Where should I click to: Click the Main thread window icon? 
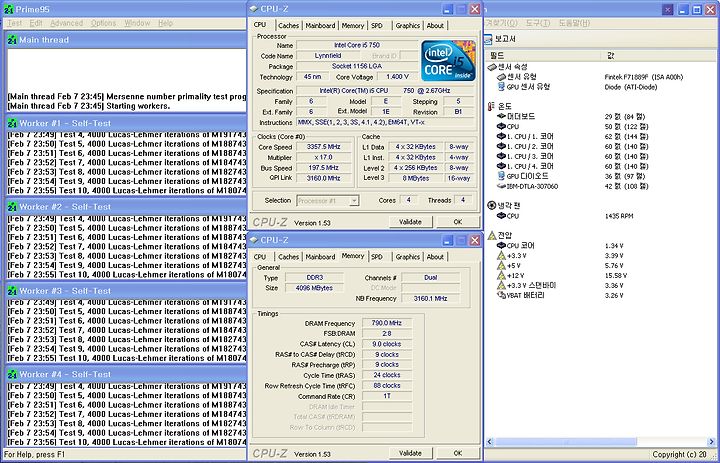(12, 40)
